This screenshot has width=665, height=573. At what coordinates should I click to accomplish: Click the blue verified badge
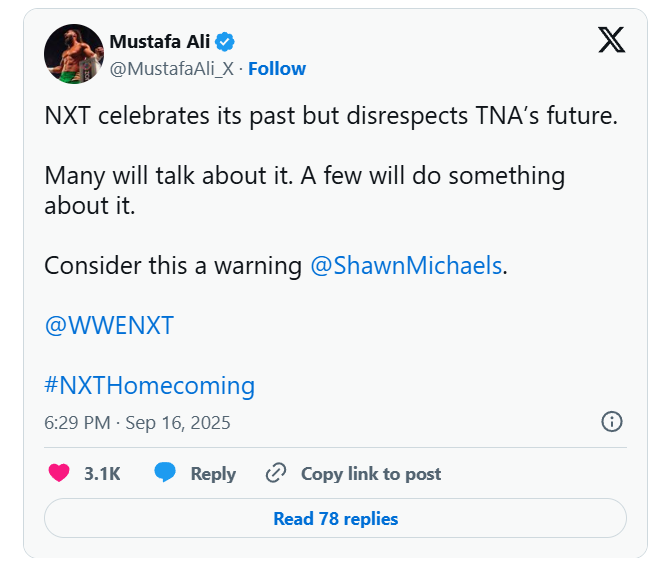click(x=227, y=41)
